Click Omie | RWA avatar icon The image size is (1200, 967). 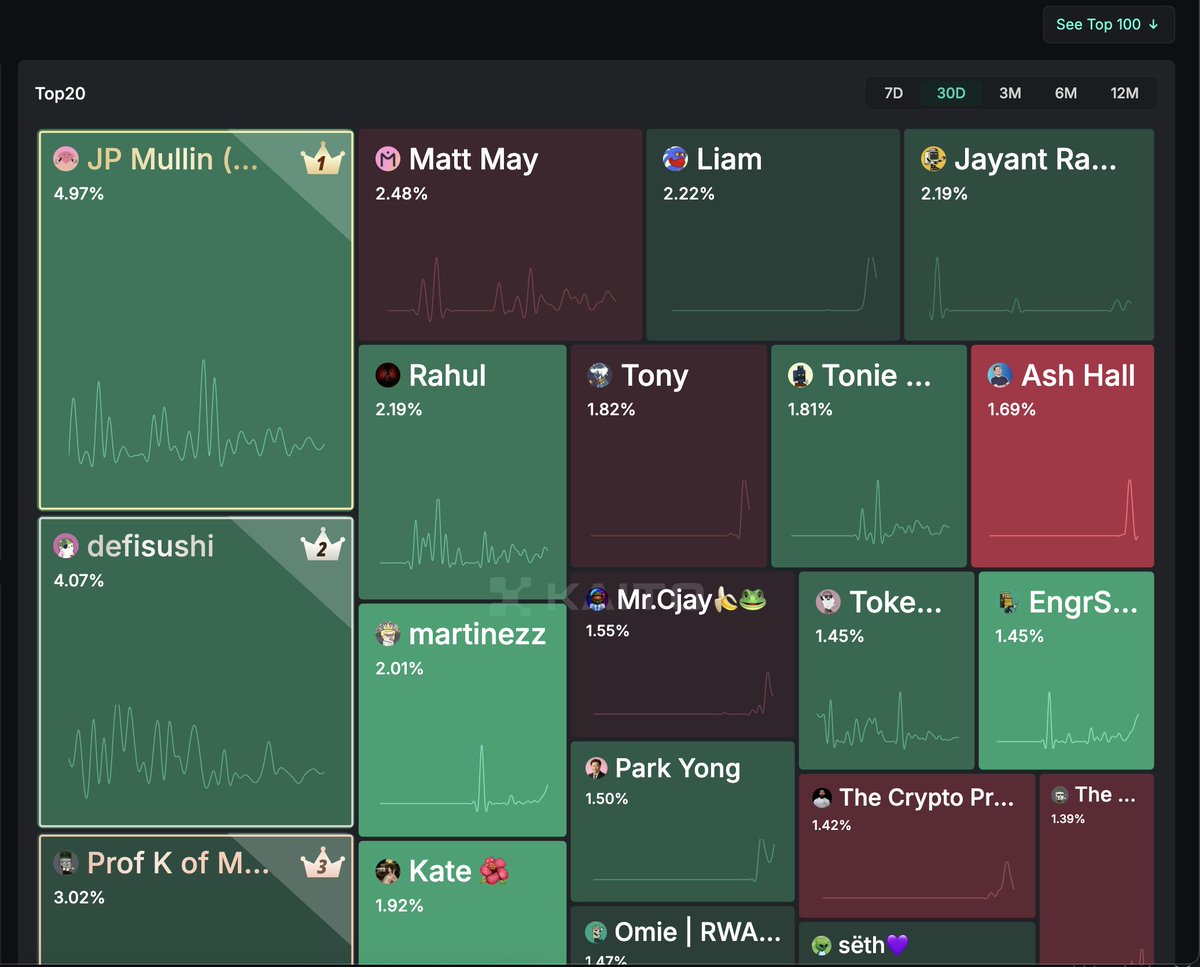pos(596,932)
